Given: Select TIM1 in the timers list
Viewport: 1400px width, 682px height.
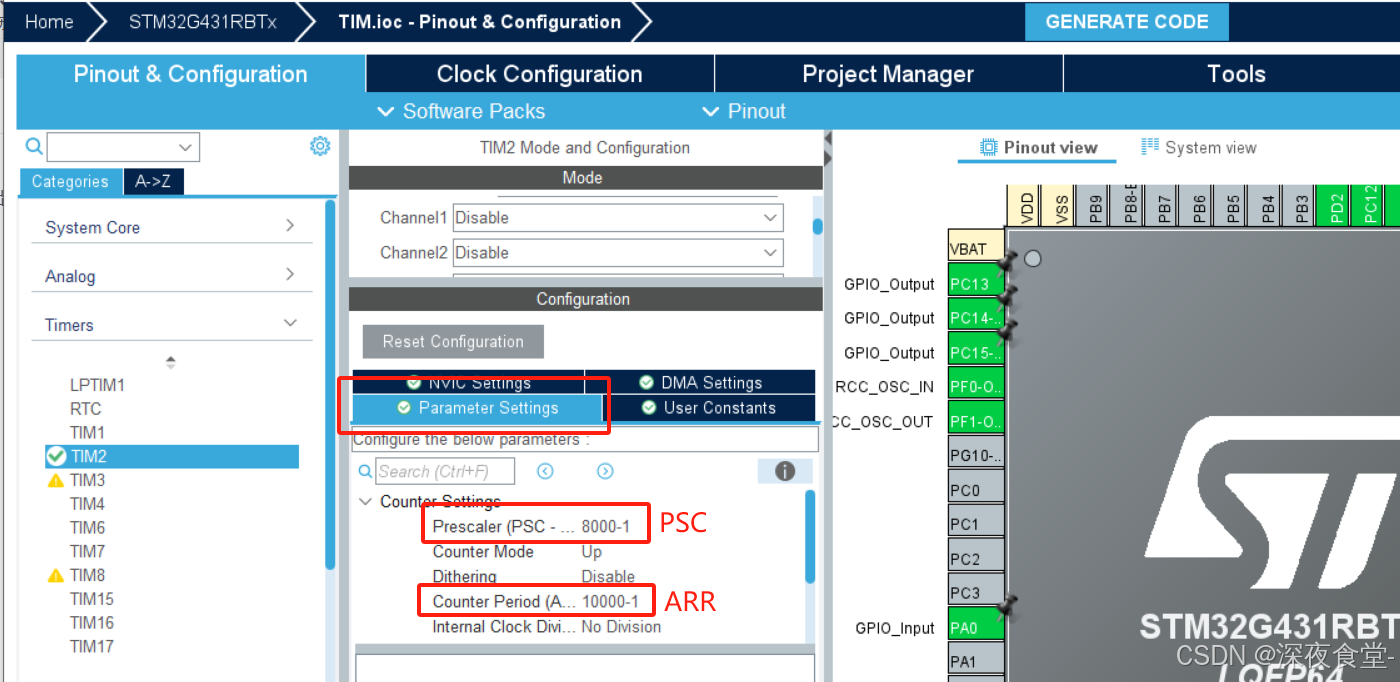Looking at the screenshot, I should 87,432.
